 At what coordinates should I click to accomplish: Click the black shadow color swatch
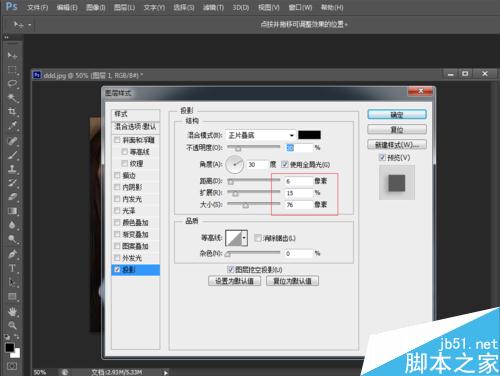point(309,135)
